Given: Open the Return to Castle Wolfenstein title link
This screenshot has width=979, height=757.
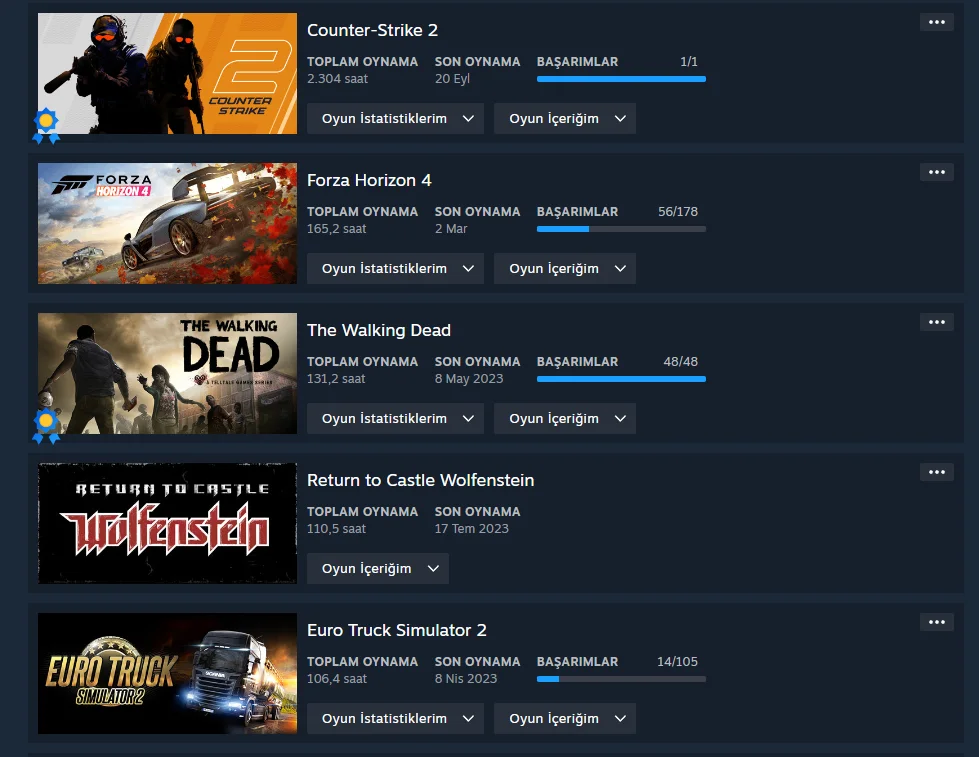Looking at the screenshot, I should (420, 480).
